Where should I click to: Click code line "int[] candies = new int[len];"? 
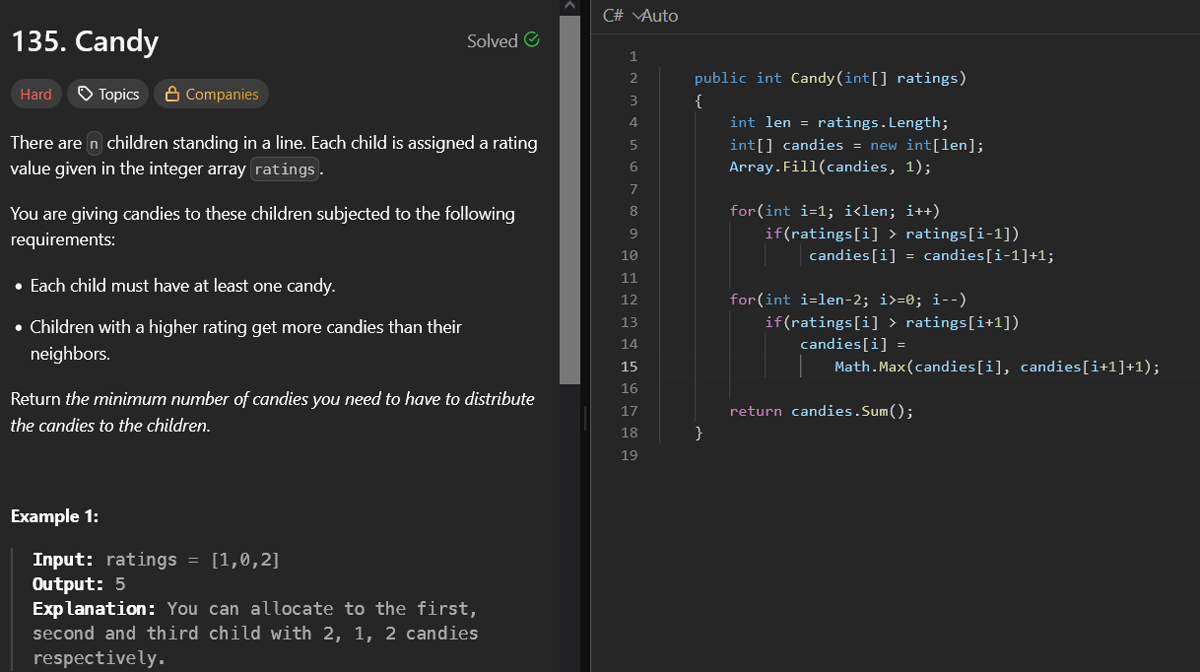pyautogui.click(x=857, y=144)
